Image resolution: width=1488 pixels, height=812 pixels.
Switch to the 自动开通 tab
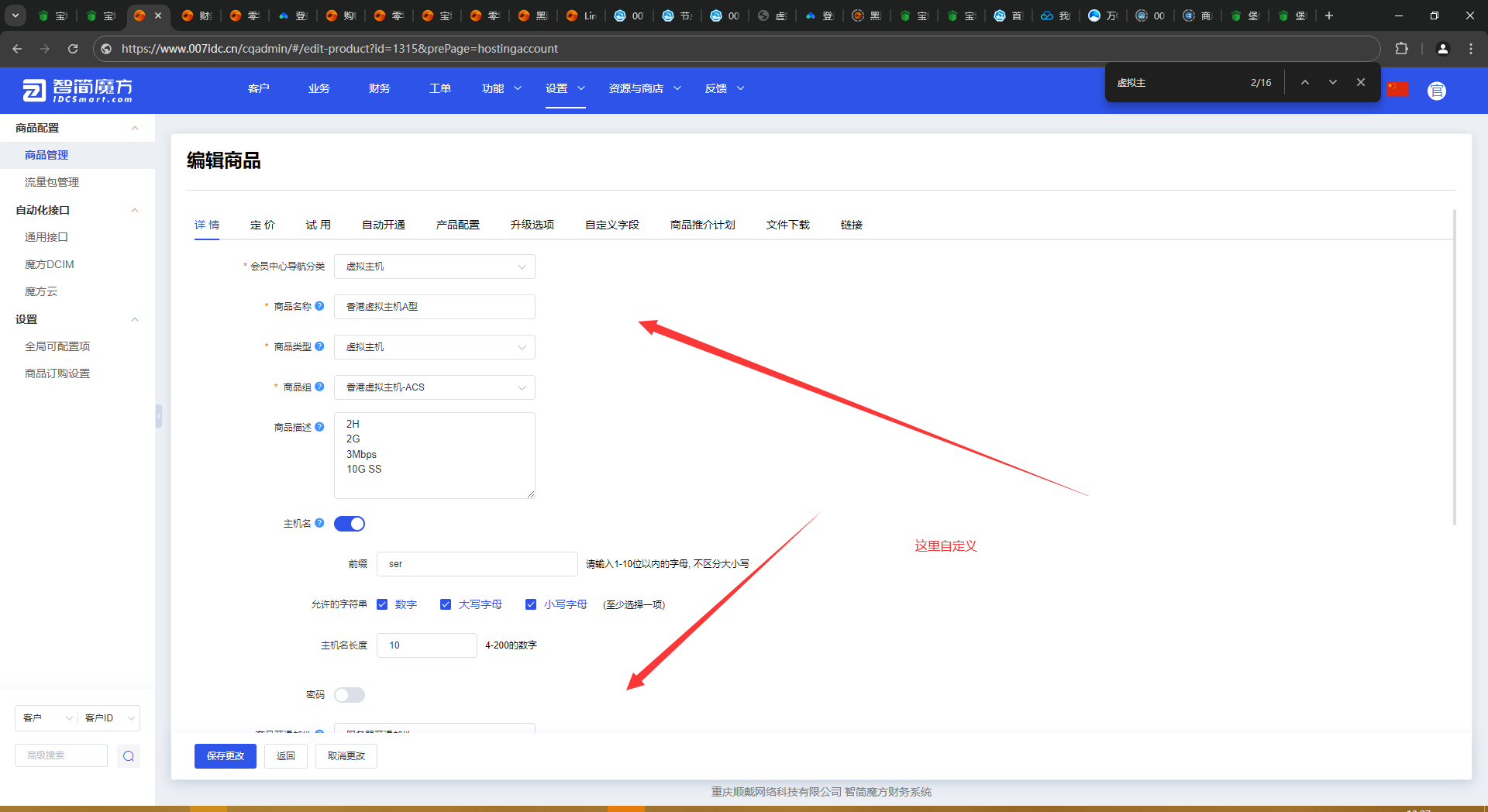click(384, 225)
